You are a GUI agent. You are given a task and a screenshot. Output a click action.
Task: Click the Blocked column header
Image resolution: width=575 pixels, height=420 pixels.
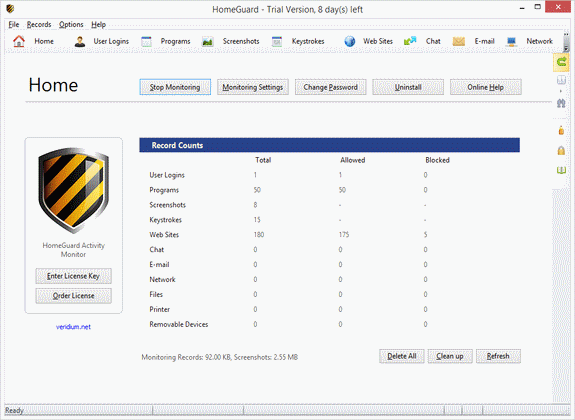437,160
